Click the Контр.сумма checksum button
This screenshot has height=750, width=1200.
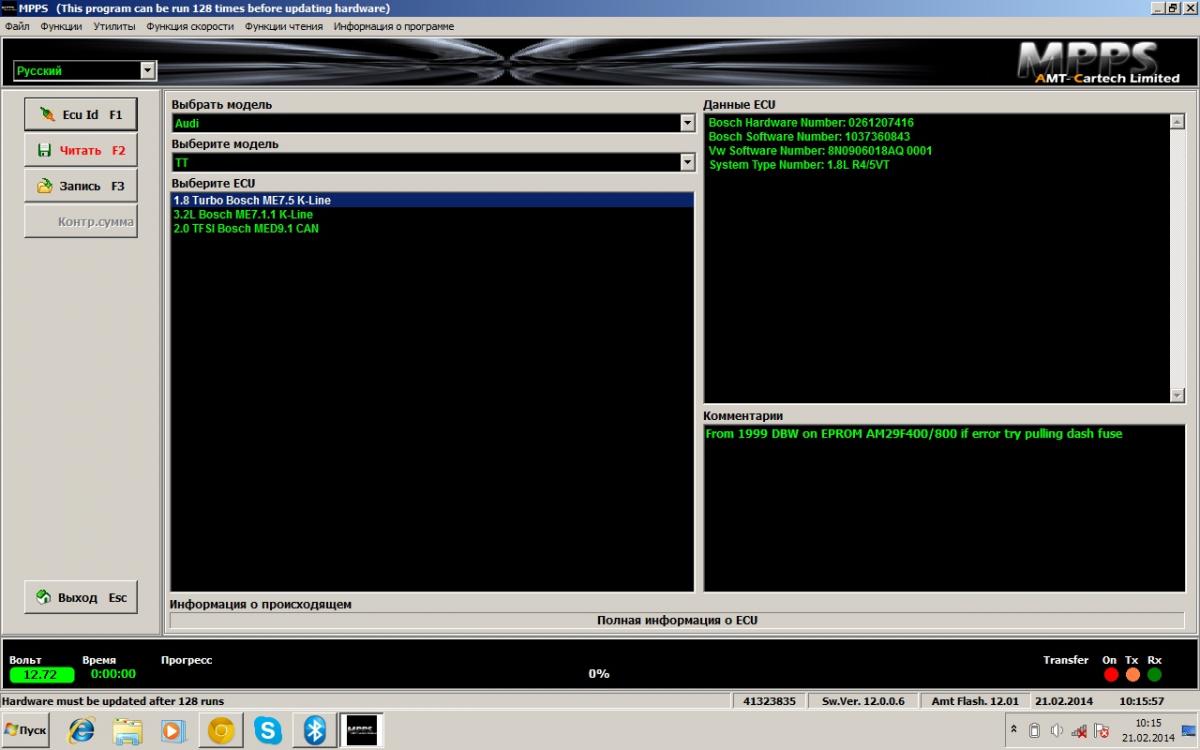(x=80, y=222)
